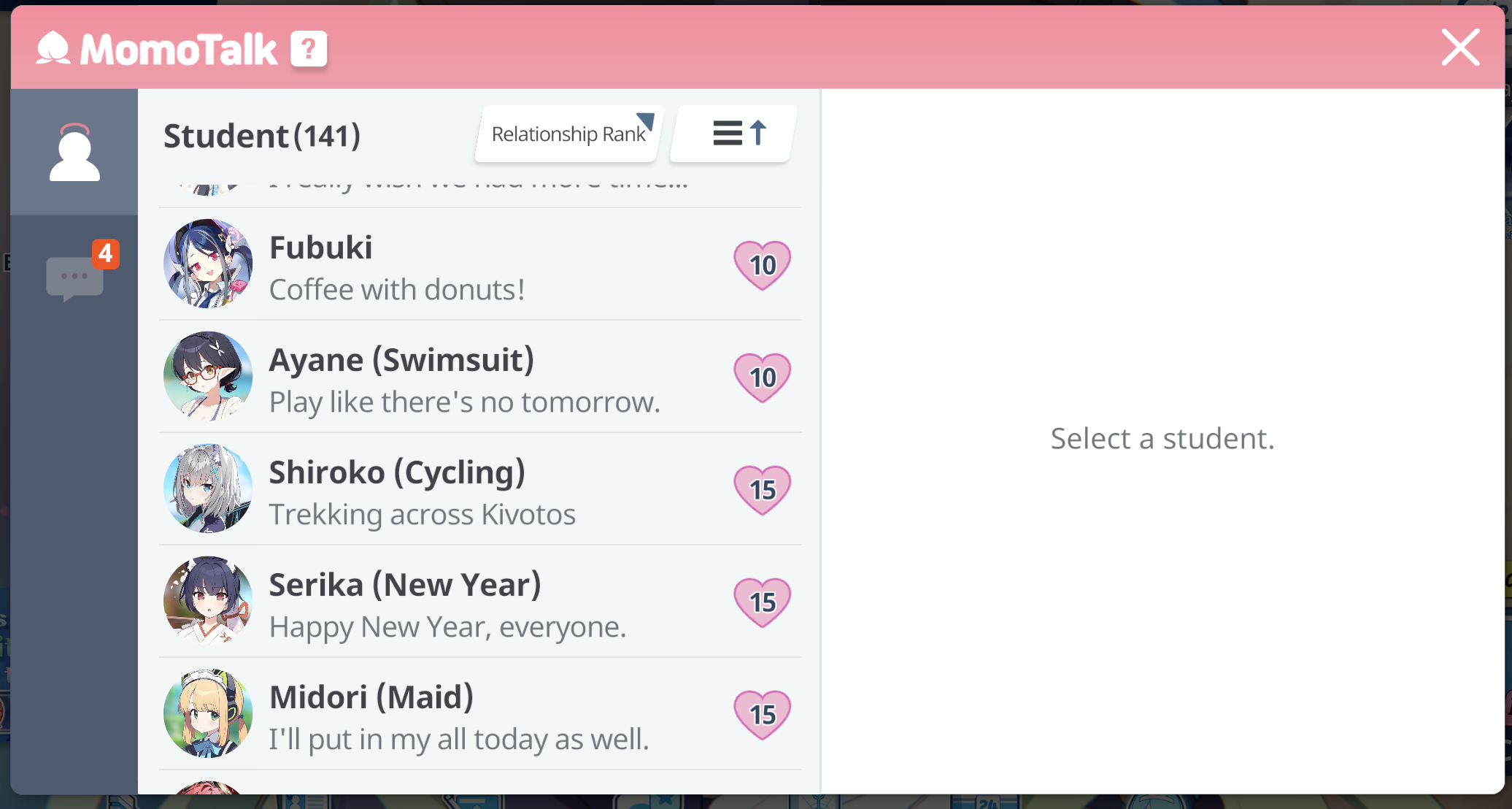Select Fubuki's avatar portrait
Image resolution: width=1512 pixels, height=809 pixels.
tap(208, 264)
